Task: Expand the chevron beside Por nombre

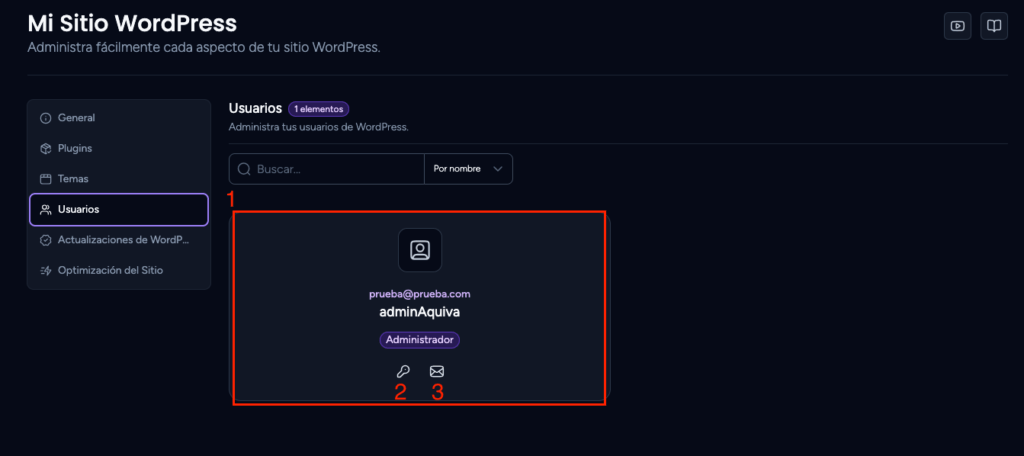Action: pyautogui.click(x=498, y=169)
